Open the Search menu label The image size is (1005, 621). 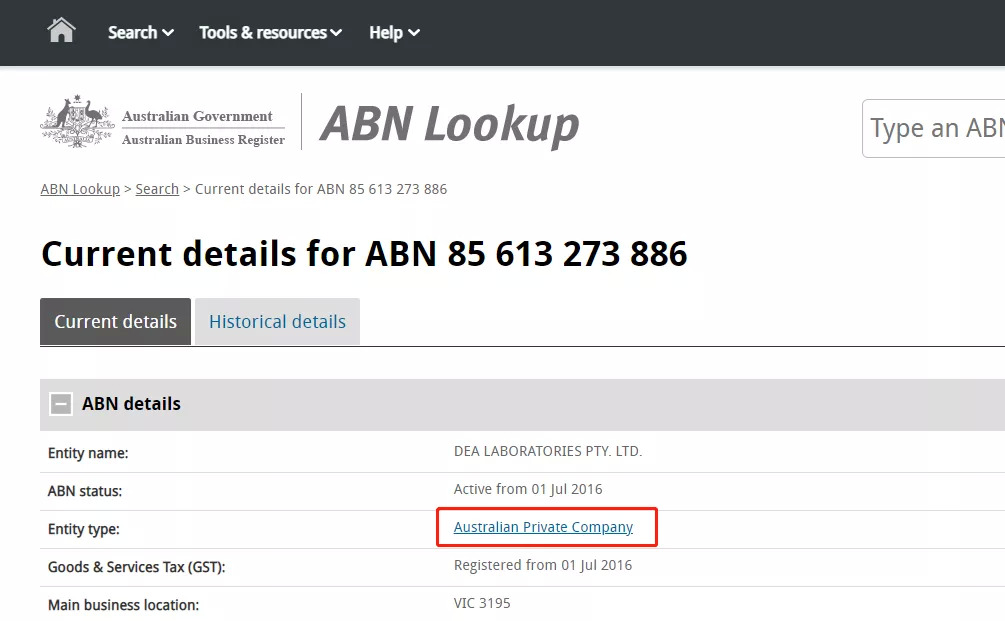coord(132,33)
